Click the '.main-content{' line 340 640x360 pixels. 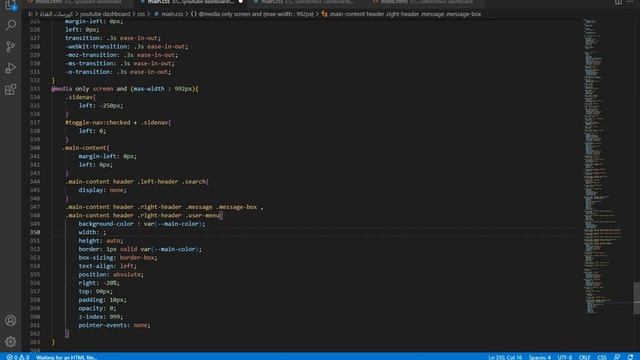tap(86, 148)
